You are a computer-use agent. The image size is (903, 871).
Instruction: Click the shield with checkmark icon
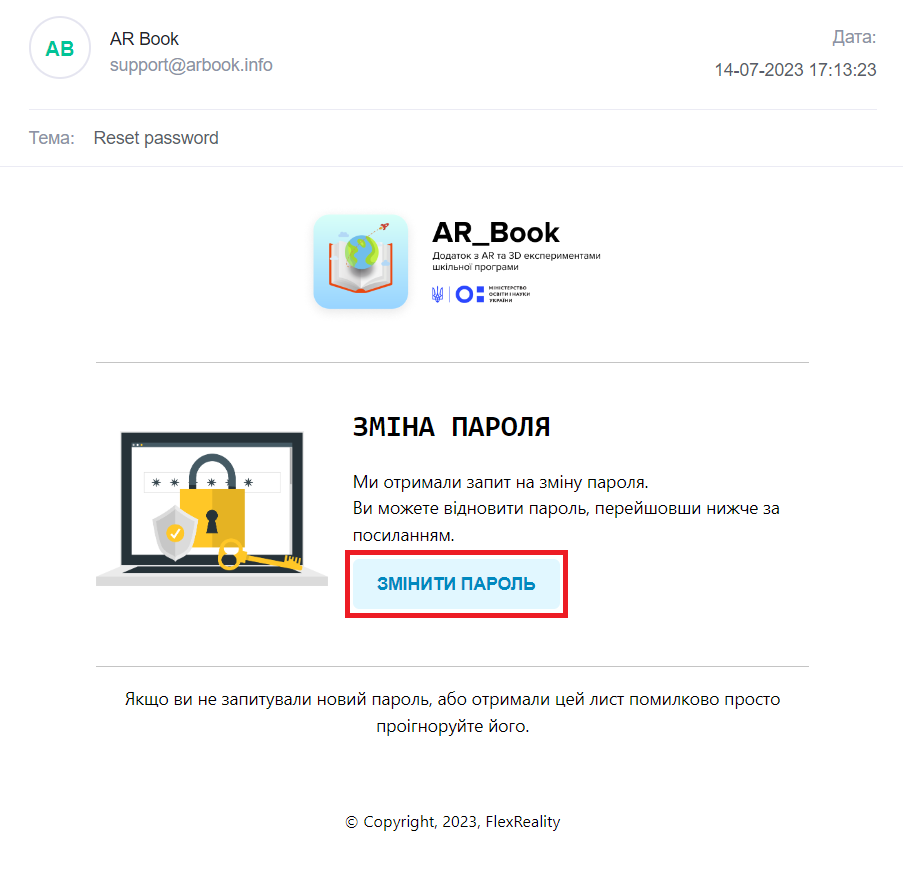tap(175, 533)
